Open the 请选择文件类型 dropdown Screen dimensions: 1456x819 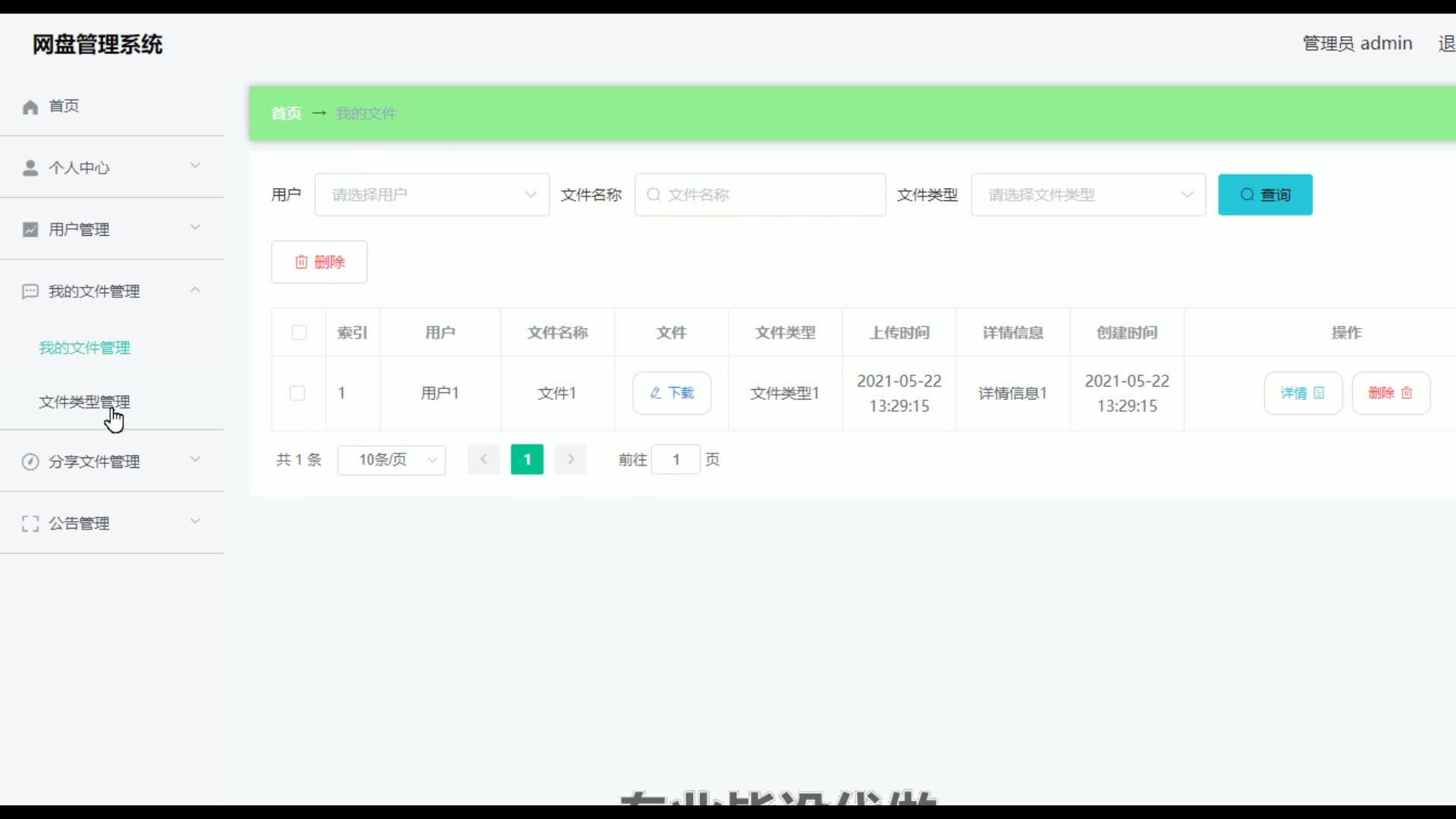(1088, 195)
